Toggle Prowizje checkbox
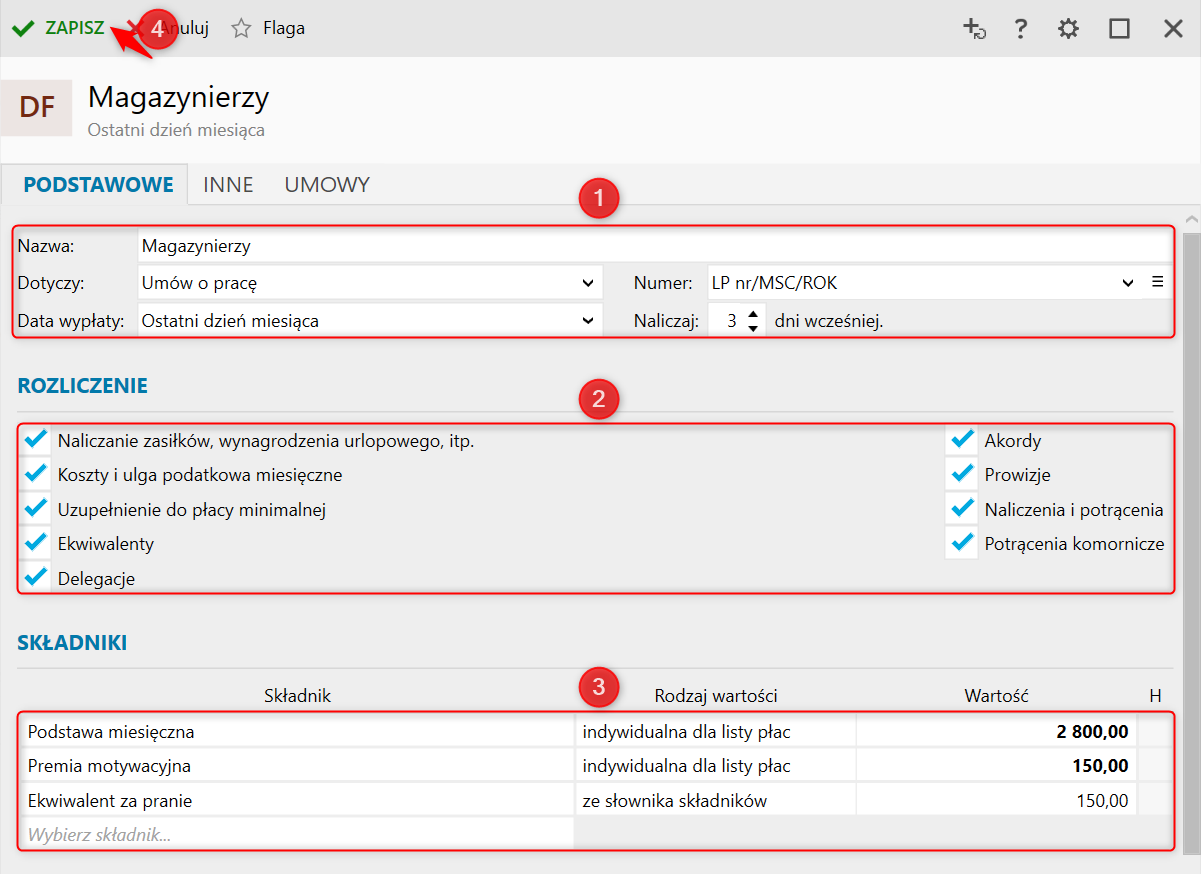Viewport: 1201px width, 874px height. point(962,475)
